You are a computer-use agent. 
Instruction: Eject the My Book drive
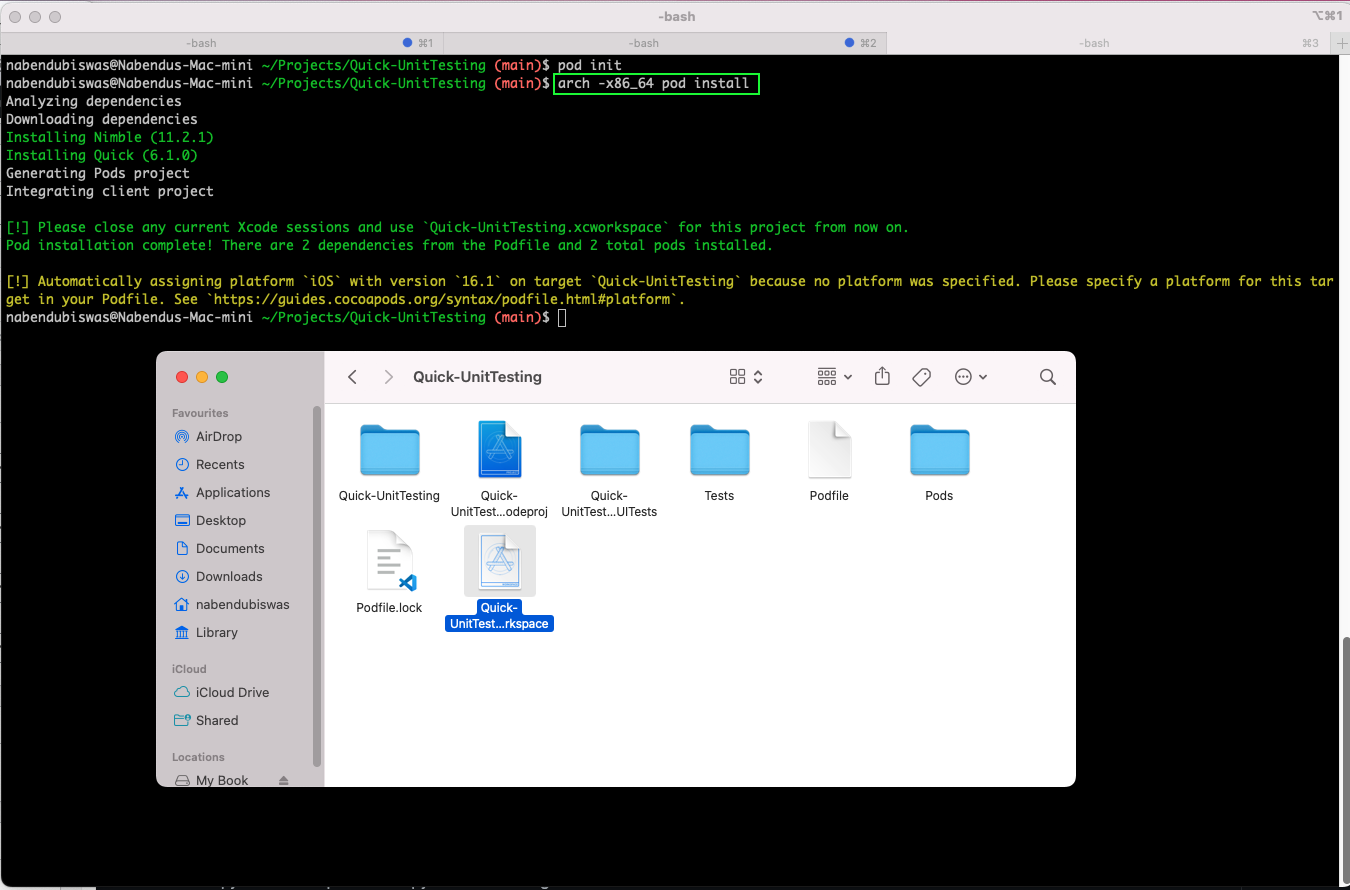(x=283, y=780)
